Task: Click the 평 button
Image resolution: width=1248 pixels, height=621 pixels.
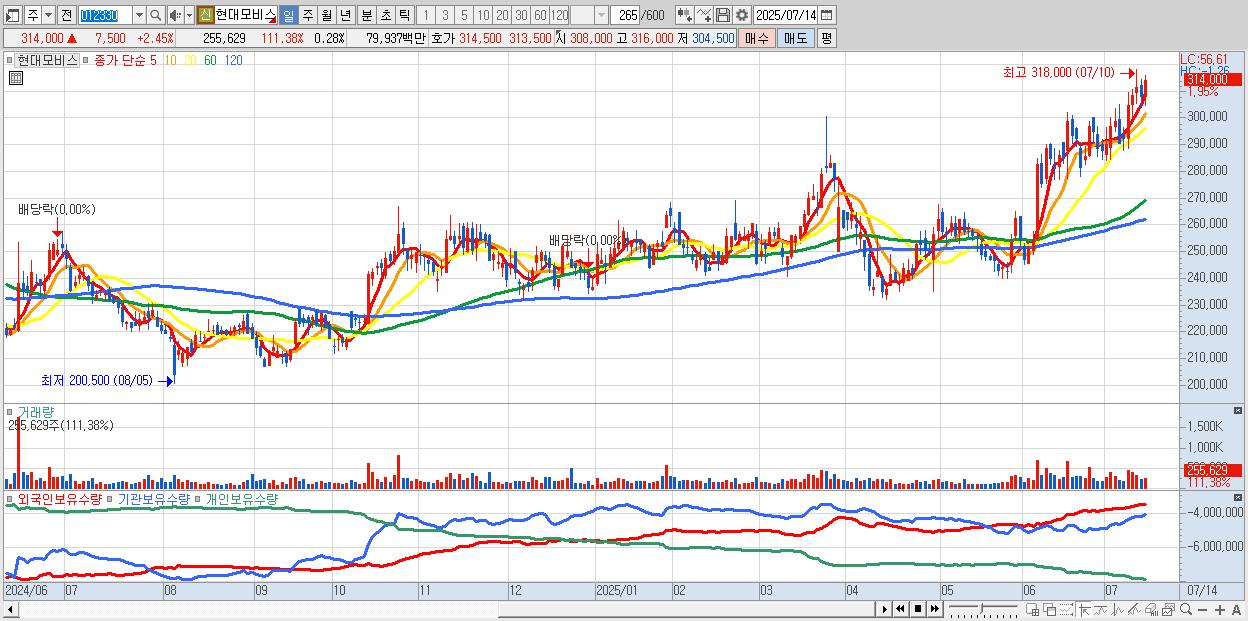Action: (826, 38)
